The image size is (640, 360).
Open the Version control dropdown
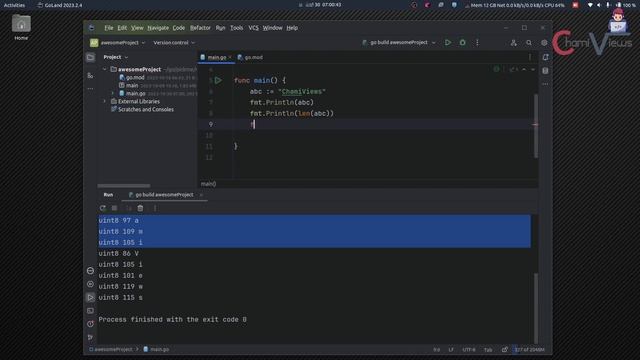174,42
